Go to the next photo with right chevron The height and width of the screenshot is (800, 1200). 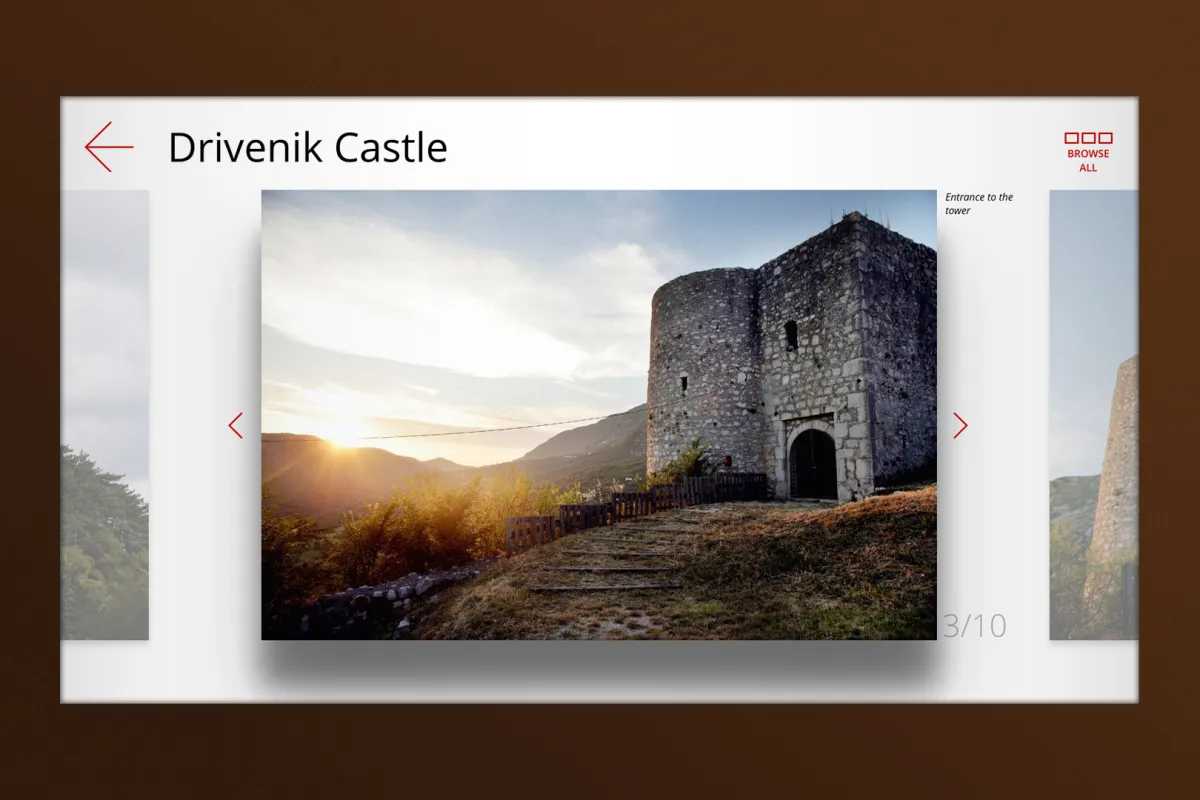pos(960,426)
